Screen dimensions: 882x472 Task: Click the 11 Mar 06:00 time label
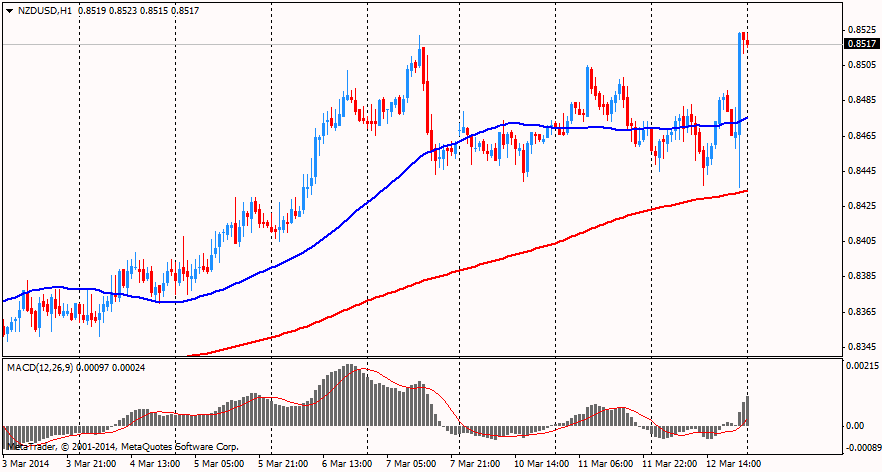[x=604, y=464]
